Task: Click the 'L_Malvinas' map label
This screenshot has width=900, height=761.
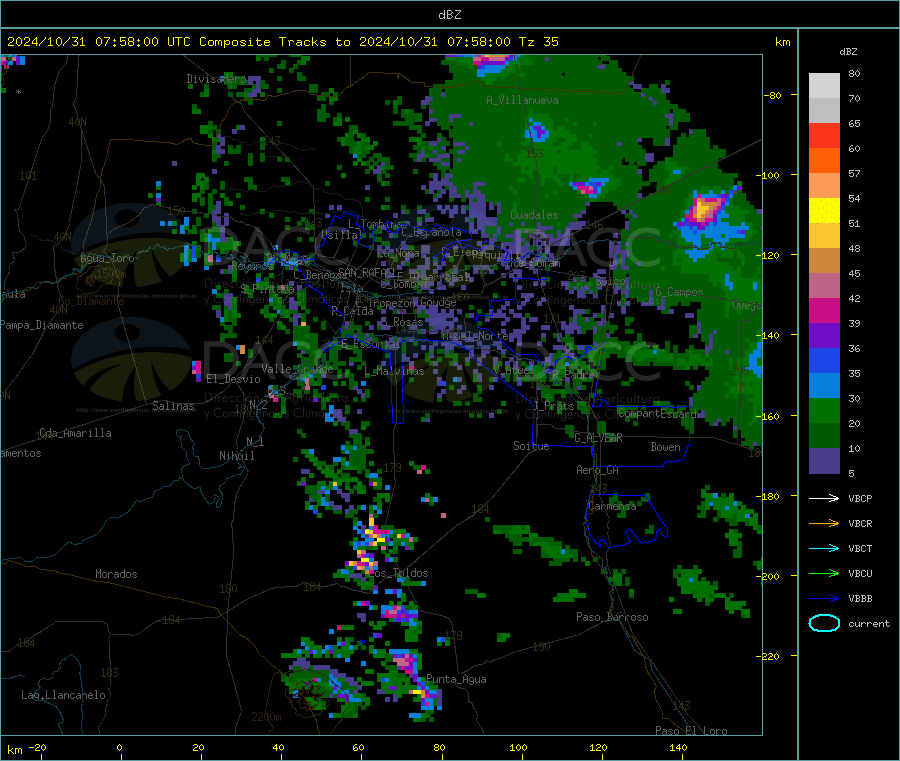Action: pos(394,371)
